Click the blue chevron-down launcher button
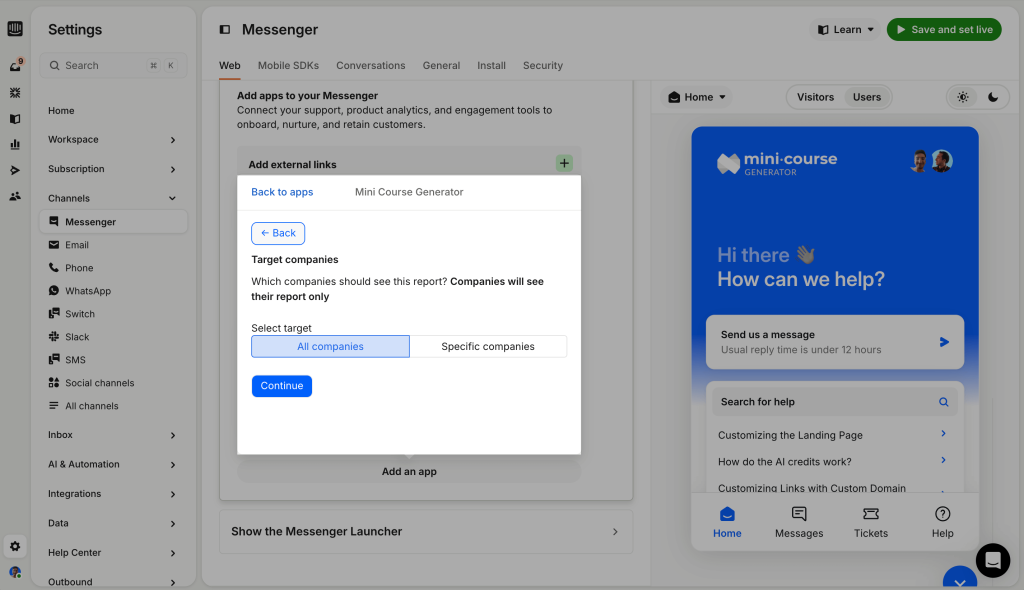This screenshot has height=590, width=1024. point(960,578)
